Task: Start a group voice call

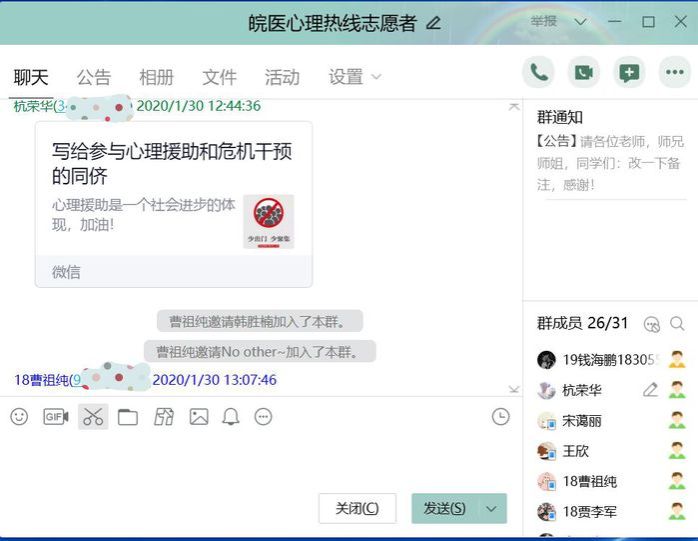Action: [x=539, y=72]
